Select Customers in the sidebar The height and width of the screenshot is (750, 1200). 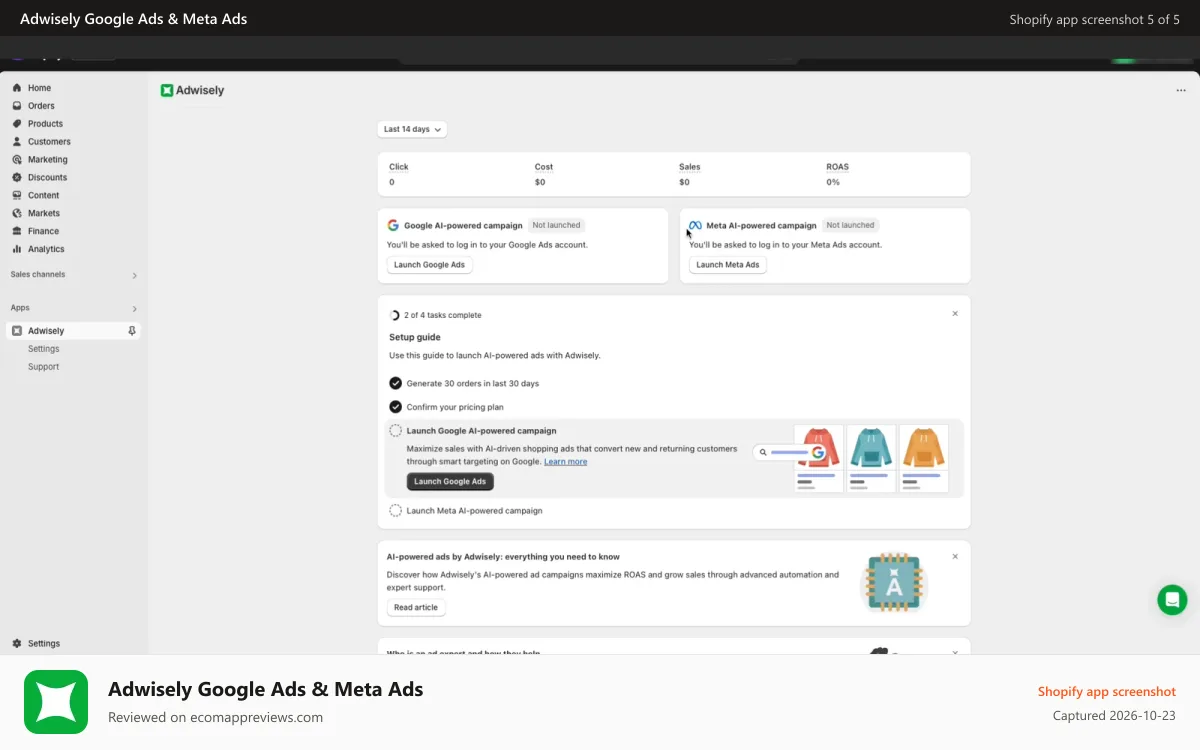pyautogui.click(x=49, y=142)
